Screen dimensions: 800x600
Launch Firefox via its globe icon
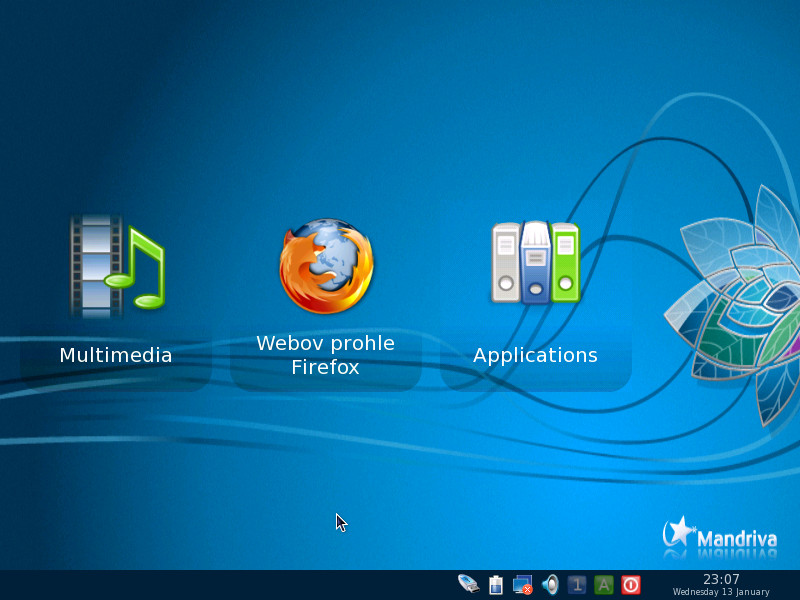point(327,265)
